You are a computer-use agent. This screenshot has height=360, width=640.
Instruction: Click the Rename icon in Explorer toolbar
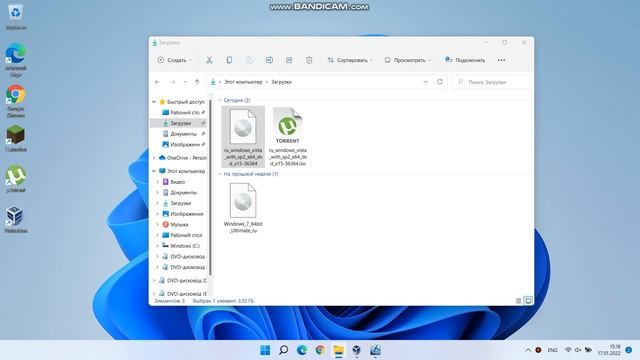269,60
